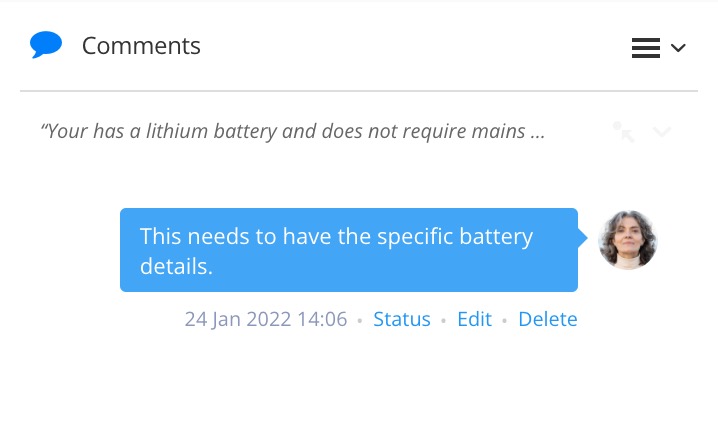718x440 pixels.
Task: Edit the battery details comment
Action: point(474,319)
